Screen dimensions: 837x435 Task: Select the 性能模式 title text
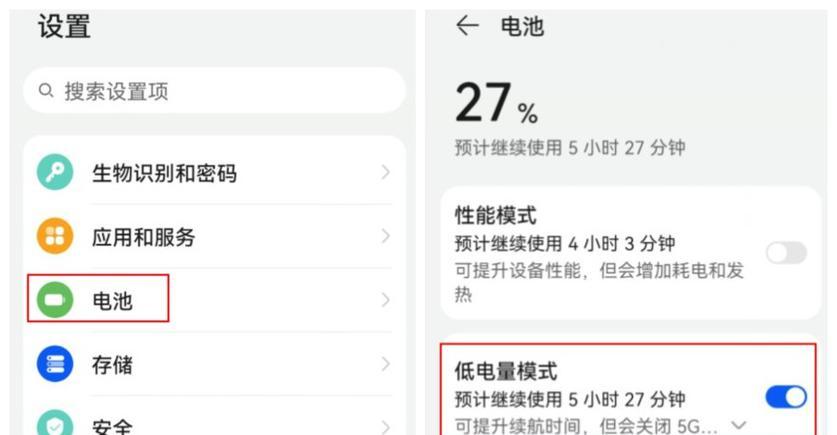[x=495, y=216]
